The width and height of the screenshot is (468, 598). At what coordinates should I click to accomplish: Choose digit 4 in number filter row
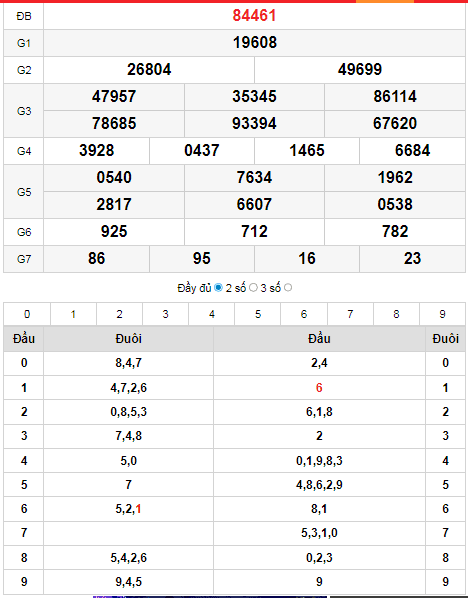coord(212,314)
